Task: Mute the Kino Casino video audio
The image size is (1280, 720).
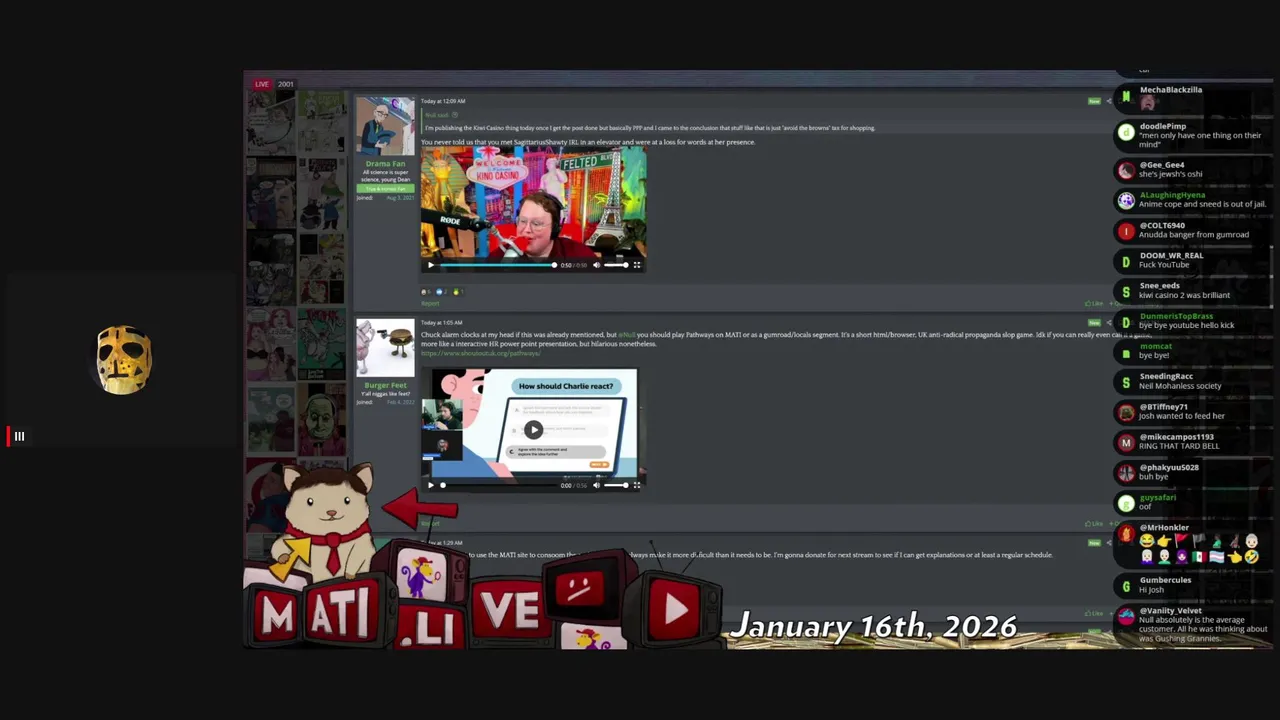Action: click(596, 265)
